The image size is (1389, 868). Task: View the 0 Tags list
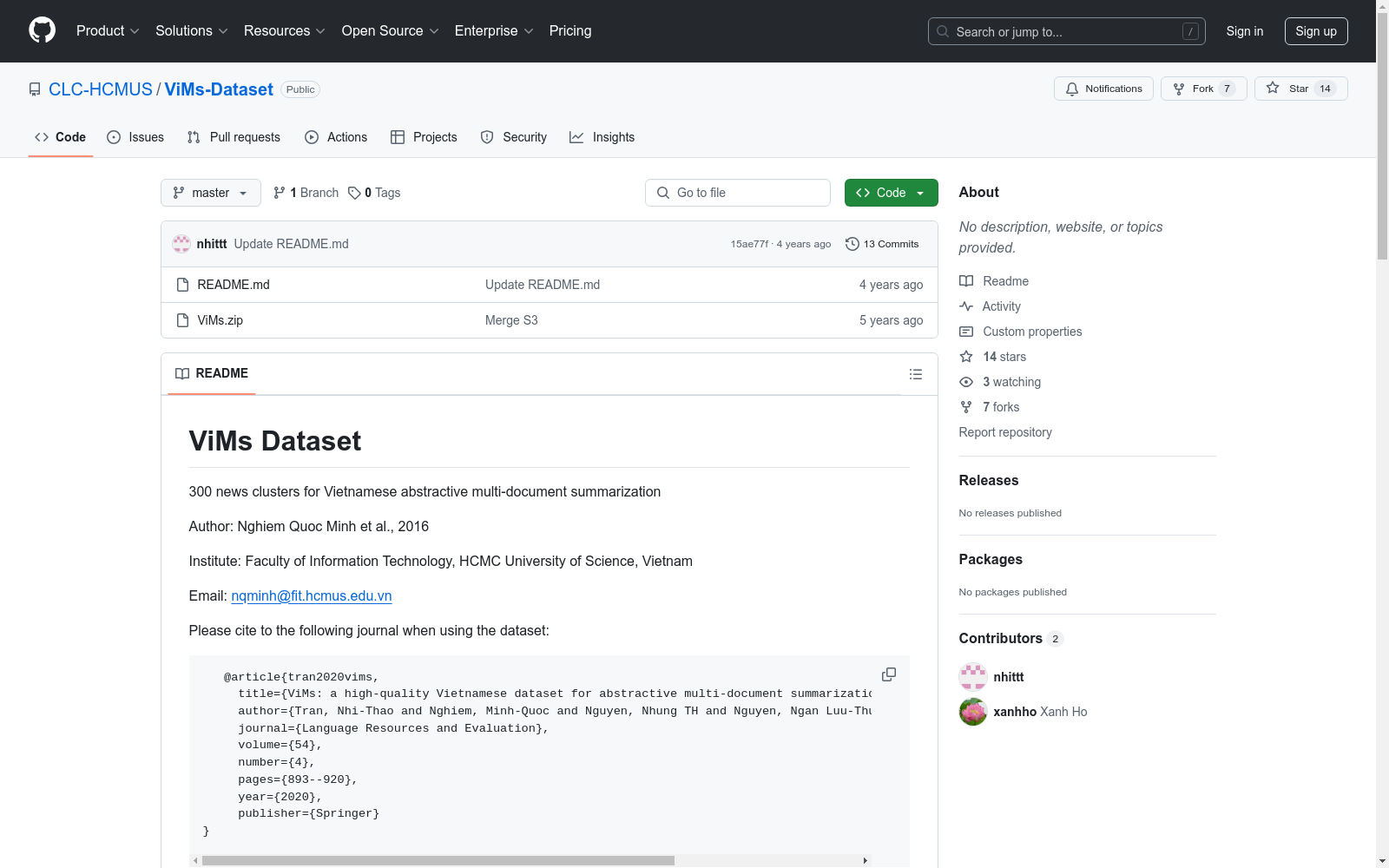pos(374,193)
